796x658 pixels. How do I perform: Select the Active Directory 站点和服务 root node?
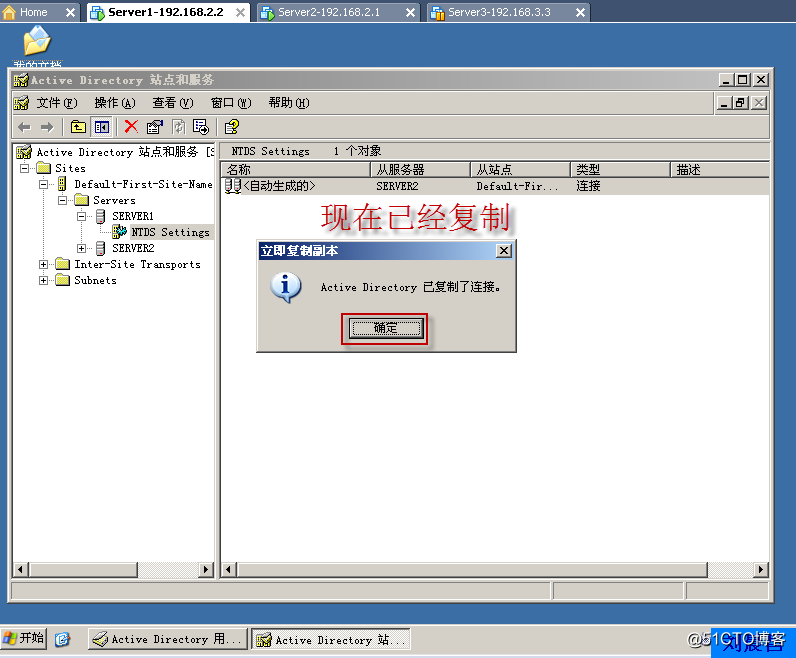click(125, 152)
